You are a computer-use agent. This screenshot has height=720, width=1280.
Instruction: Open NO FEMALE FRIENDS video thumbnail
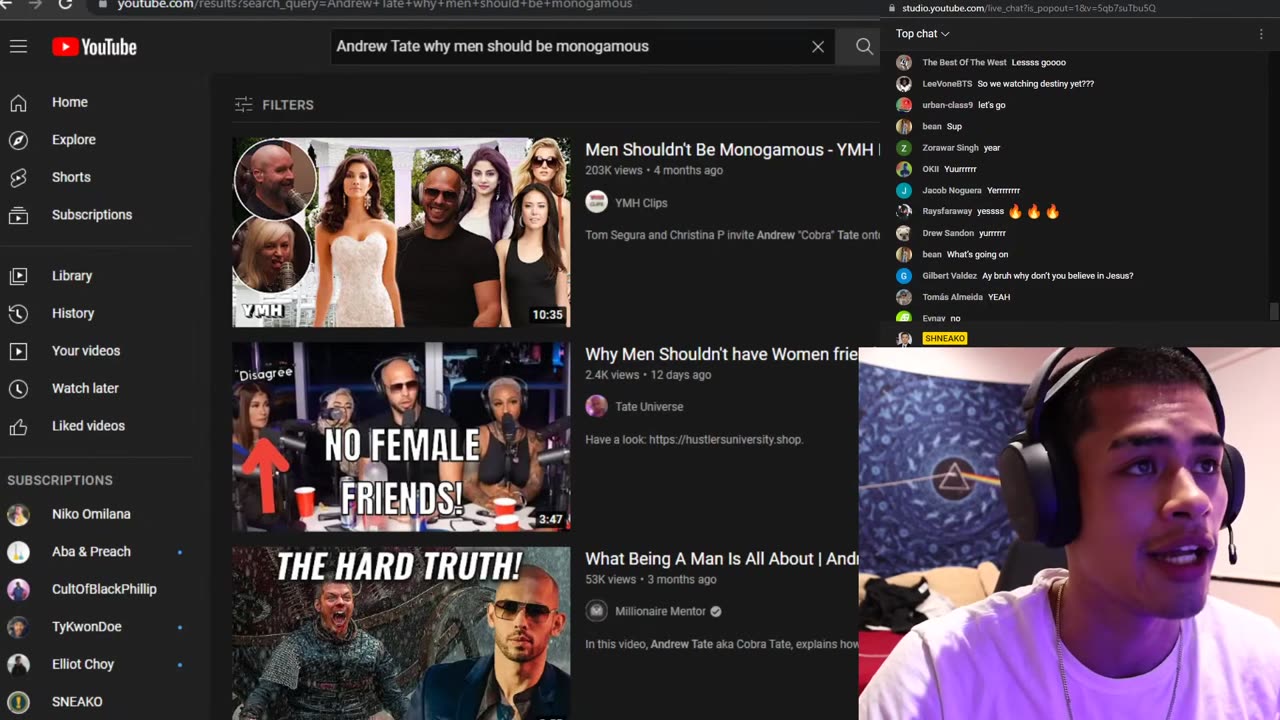pos(401,437)
